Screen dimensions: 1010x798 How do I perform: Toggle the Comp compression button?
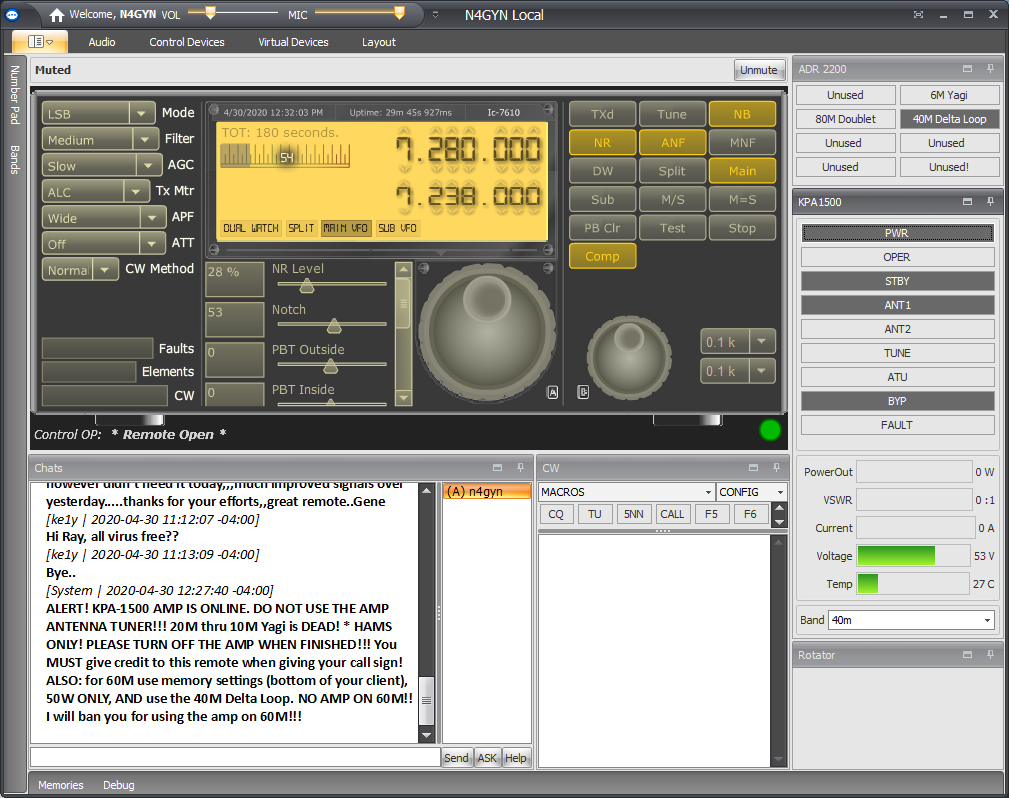pos(602,256)
